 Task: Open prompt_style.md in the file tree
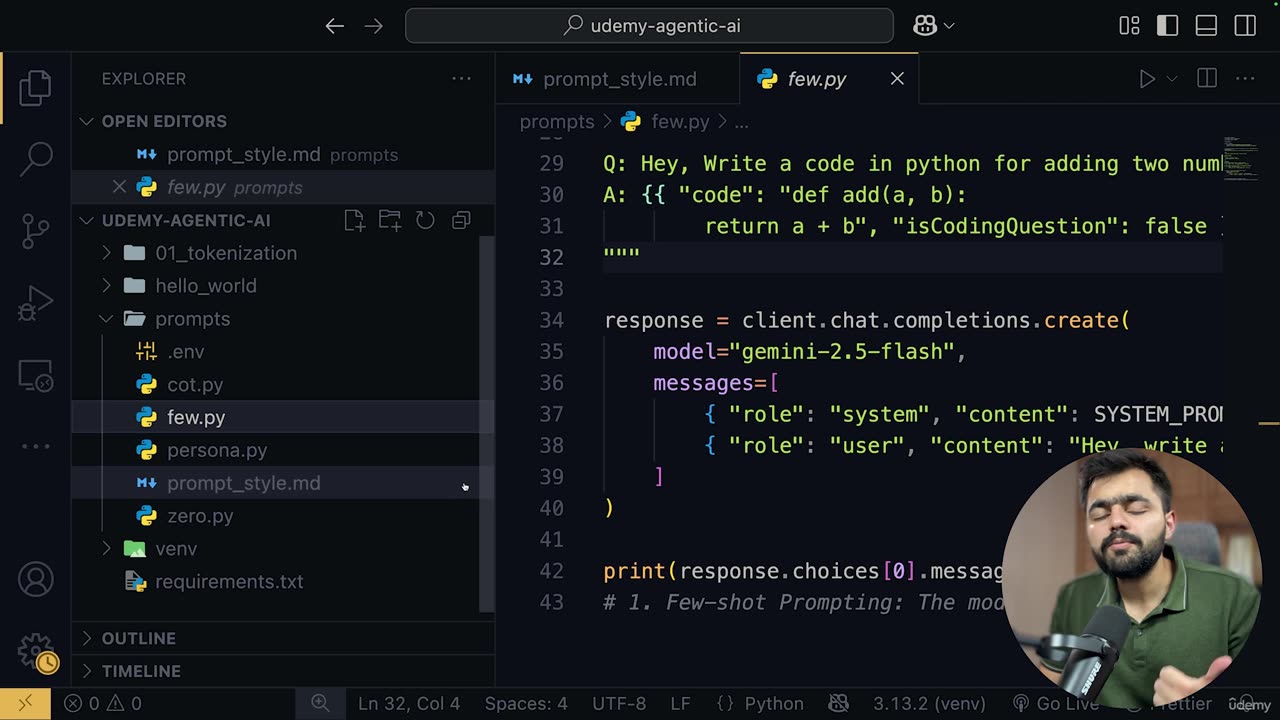[x=278, y=483]
